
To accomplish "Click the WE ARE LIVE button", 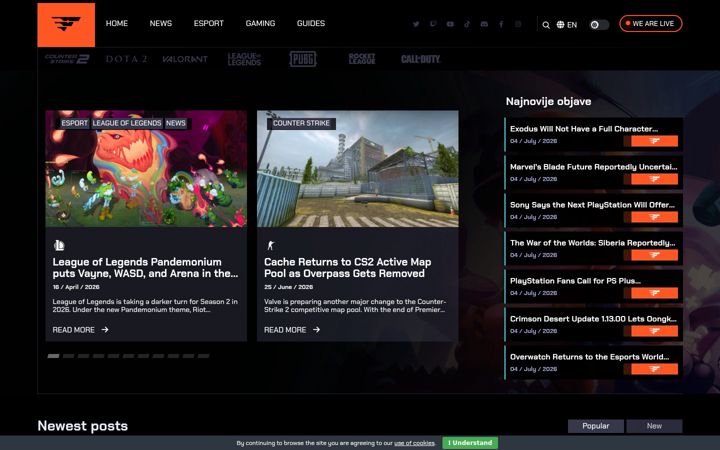I will pyautogui.click(x=651, y=23).
